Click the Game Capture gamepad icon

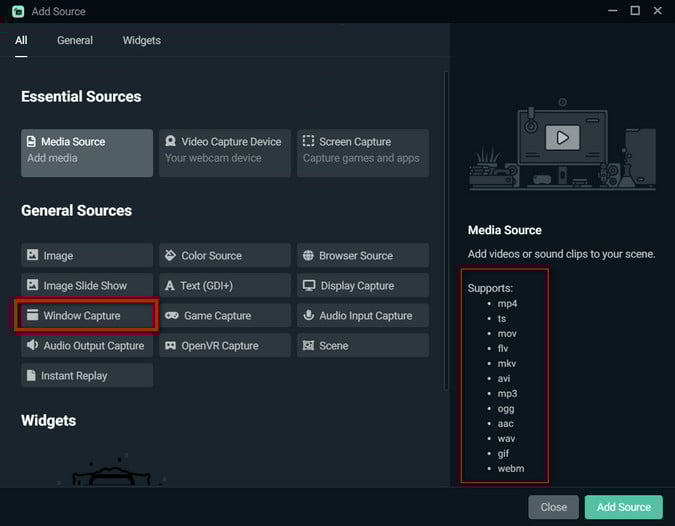172,316
